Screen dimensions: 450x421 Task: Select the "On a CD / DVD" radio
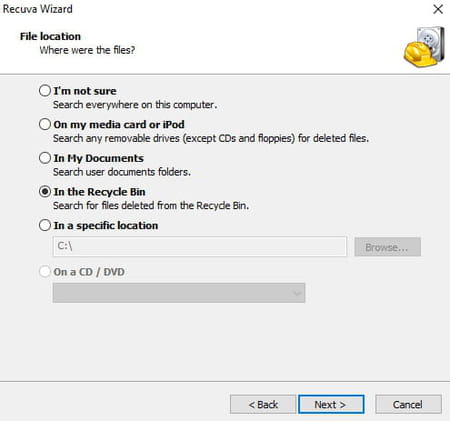45,272
